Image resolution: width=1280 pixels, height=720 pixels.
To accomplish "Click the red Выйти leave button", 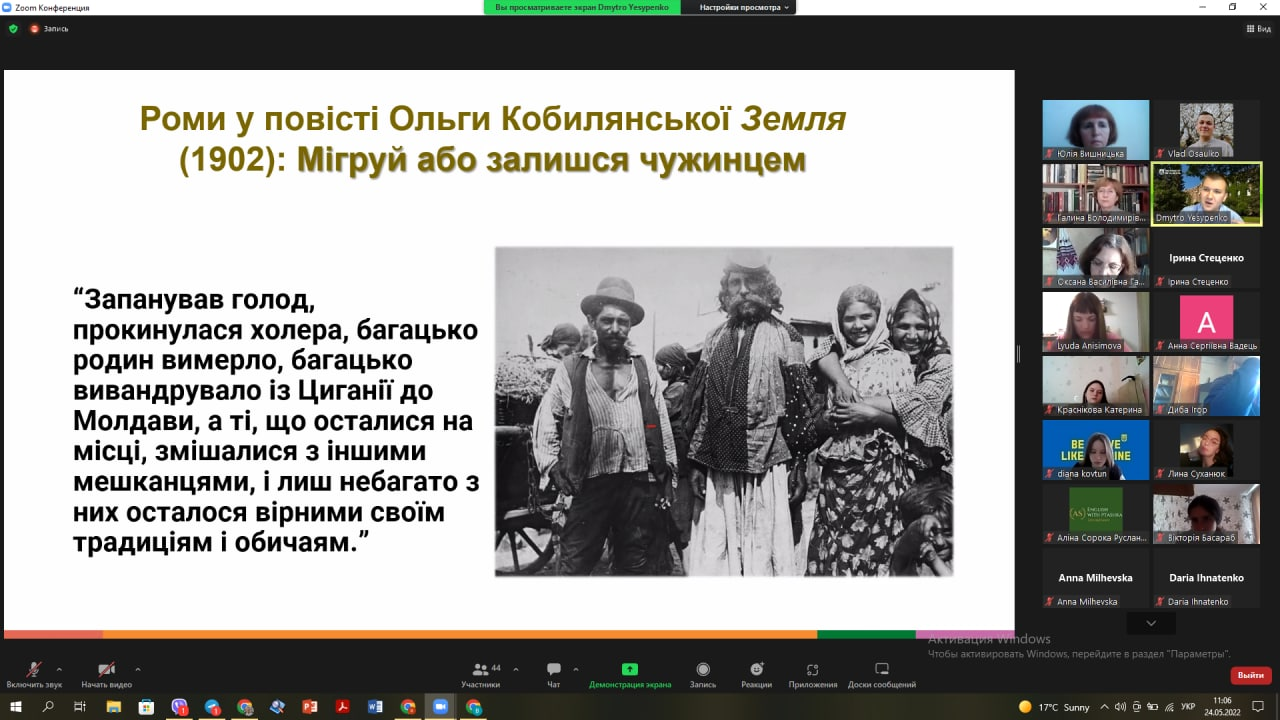I will point(1250,675).
